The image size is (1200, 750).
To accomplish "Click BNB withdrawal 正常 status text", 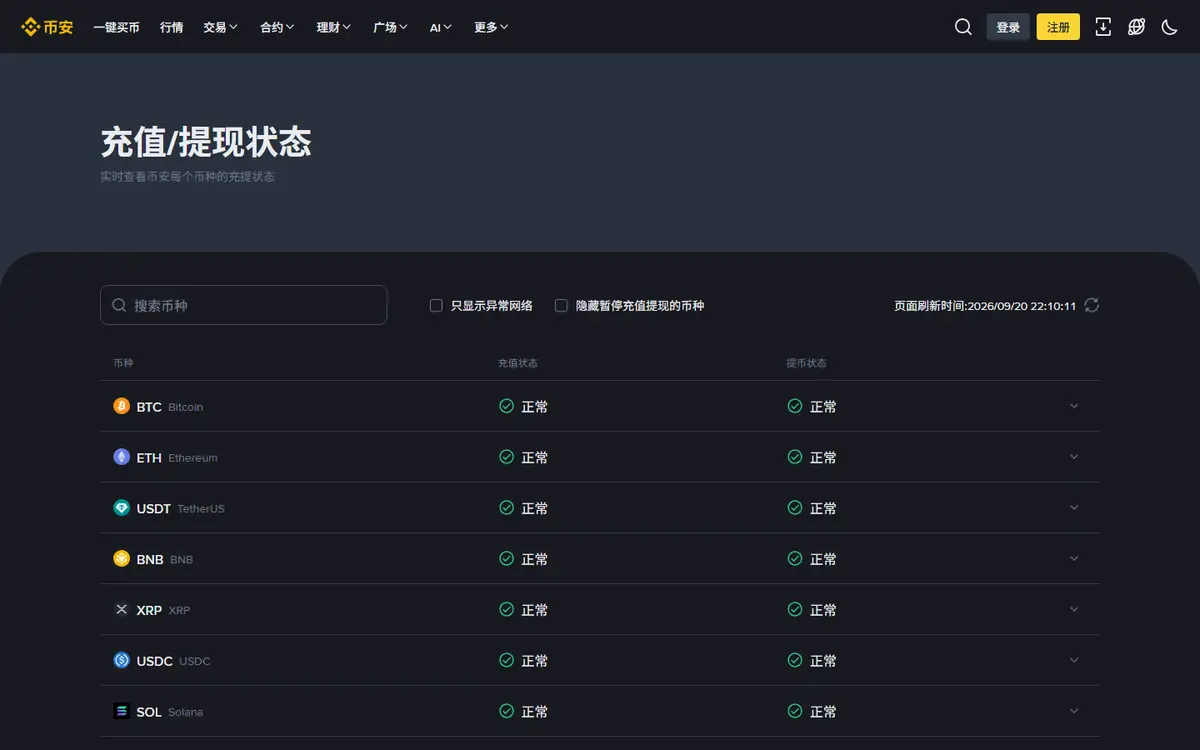I will [823, 560].
